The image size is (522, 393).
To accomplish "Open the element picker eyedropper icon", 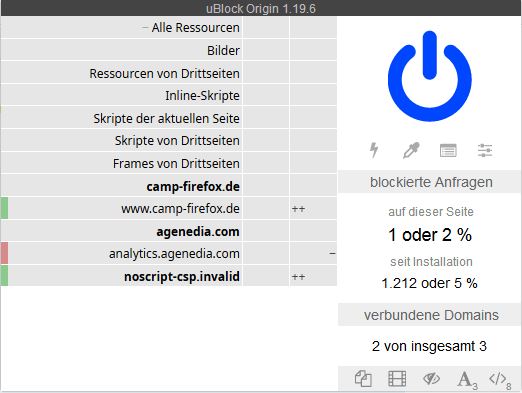I will [411, 150].
